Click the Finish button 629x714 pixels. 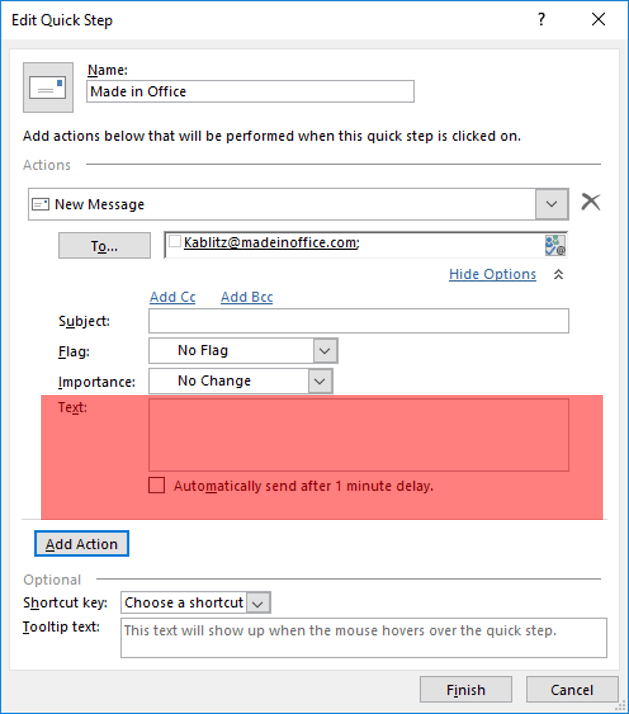(x=465, y=690)
